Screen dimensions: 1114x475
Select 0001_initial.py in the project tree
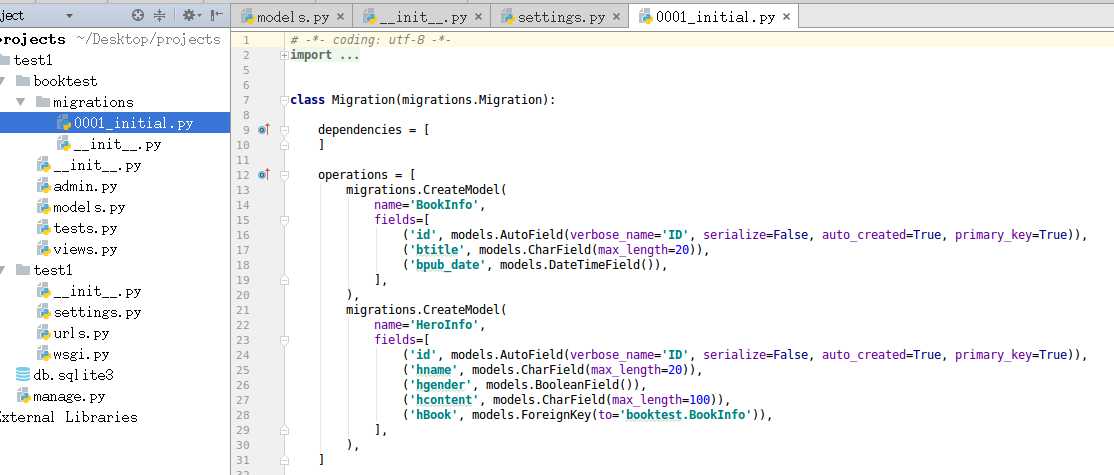(133, 124)
